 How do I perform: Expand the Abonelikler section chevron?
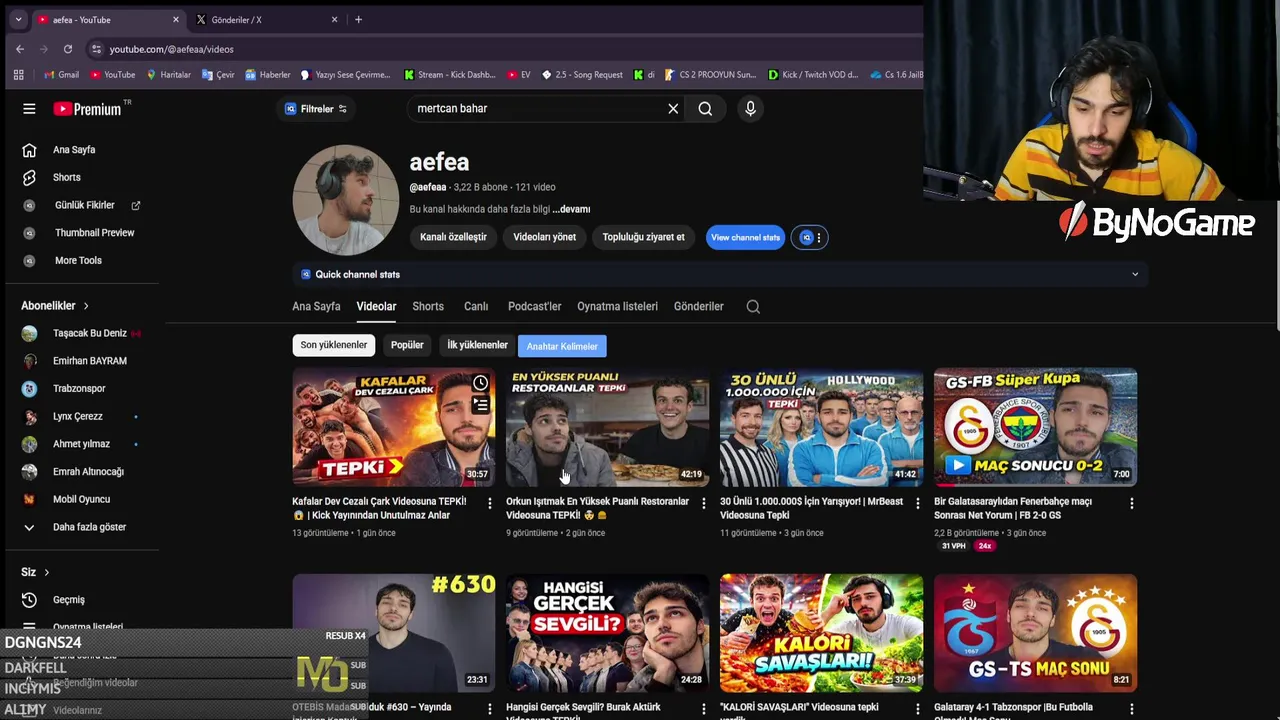pyautogui.click(x=86, y=306)
